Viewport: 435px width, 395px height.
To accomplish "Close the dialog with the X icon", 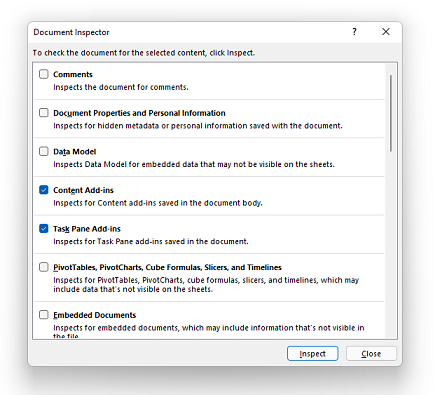I will (386, 32).
